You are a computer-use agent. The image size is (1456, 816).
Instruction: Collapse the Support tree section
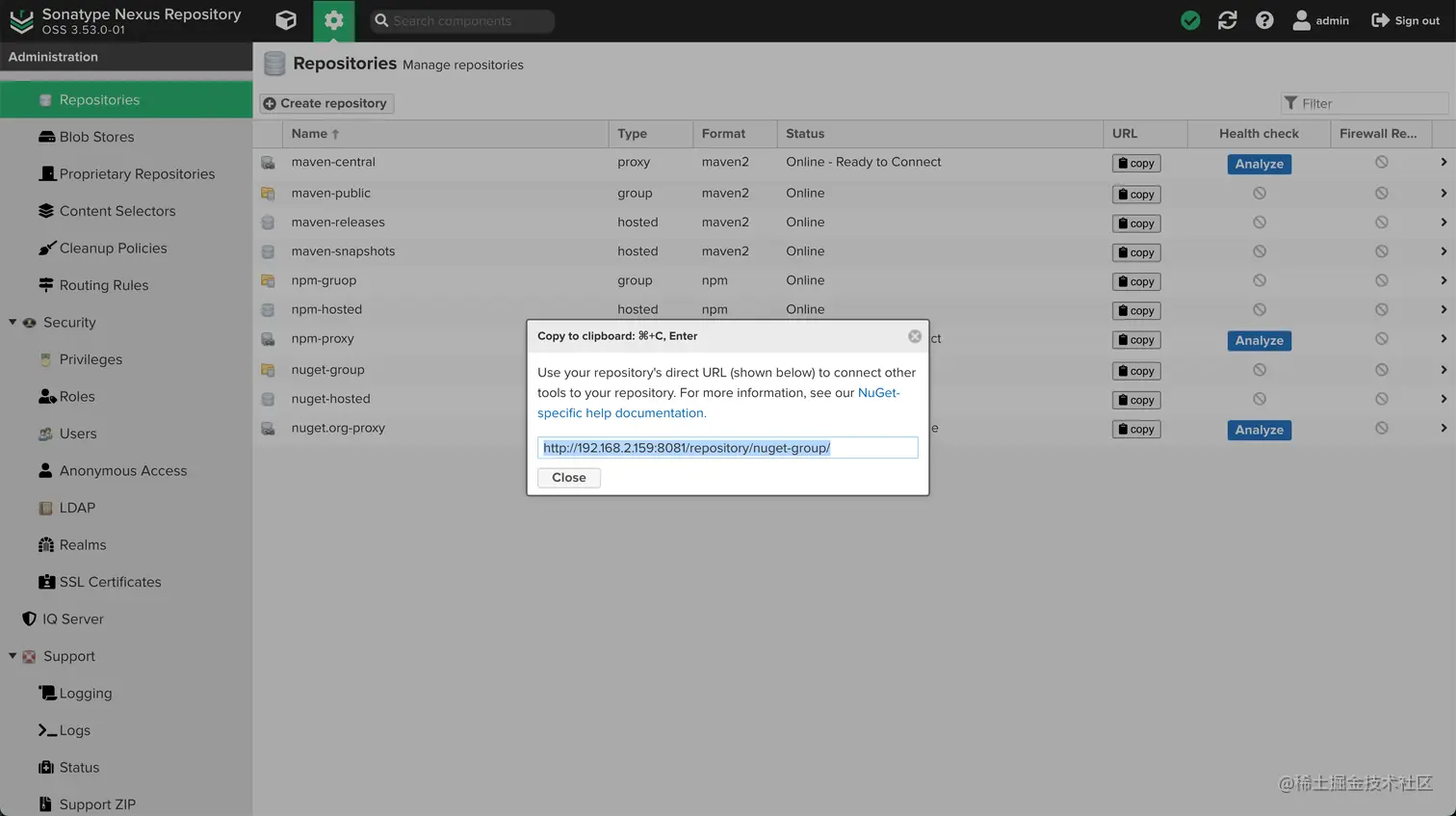pyautogui.click(x=13, y=656)
